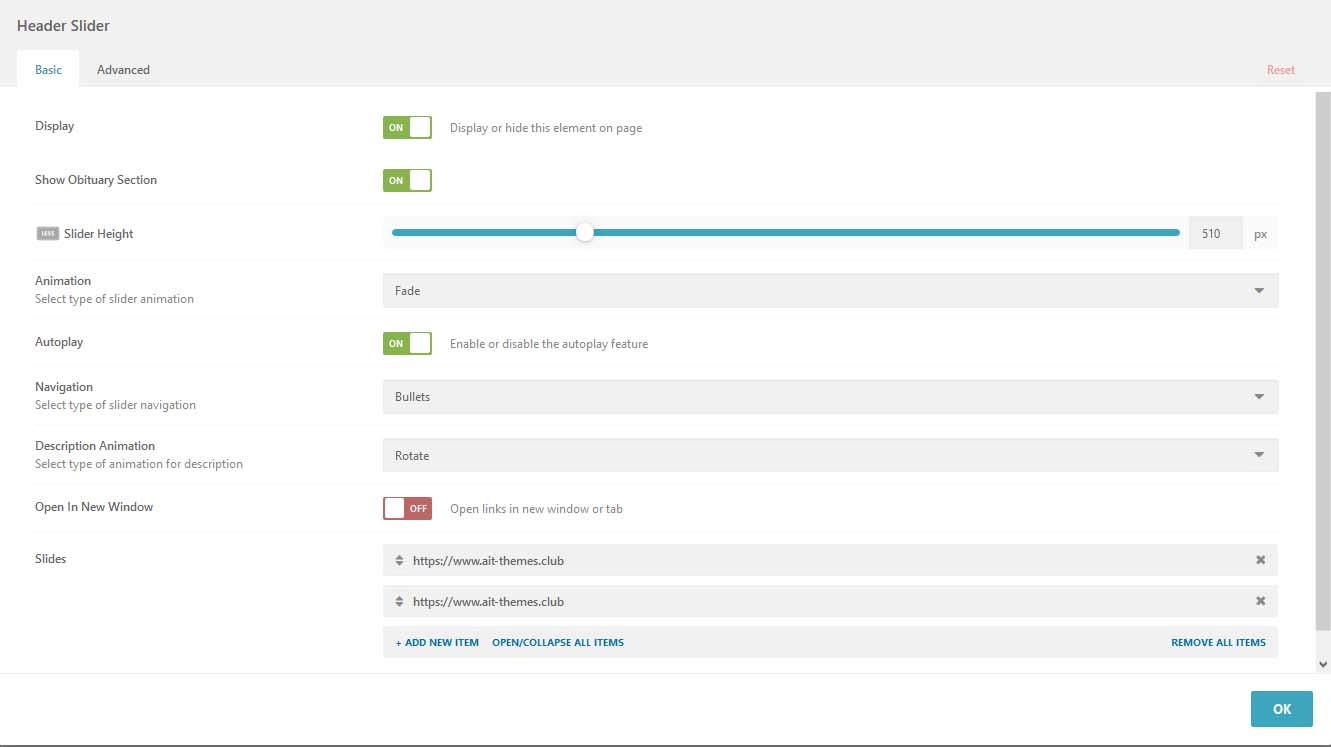Click the "px" unit label

coord(1260,234)
